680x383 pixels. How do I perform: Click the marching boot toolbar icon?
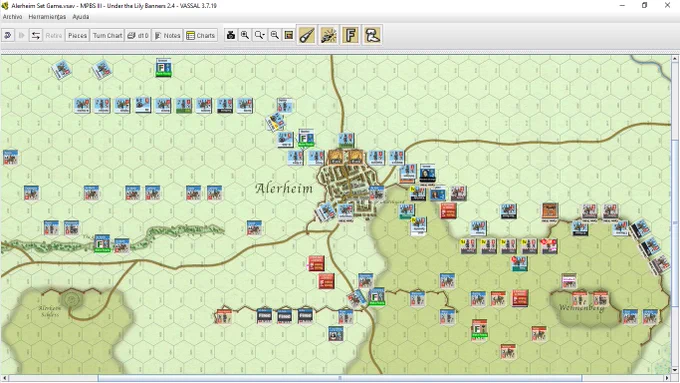point(373,35)
